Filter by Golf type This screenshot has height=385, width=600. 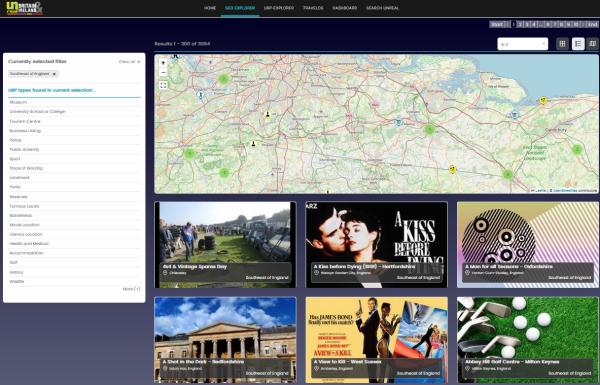(x=74, y=263)
